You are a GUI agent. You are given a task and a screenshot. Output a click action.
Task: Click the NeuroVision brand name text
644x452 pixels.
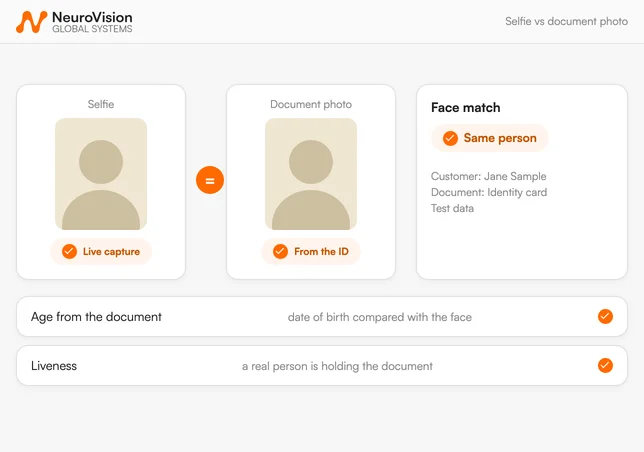[x=92, y=17]
